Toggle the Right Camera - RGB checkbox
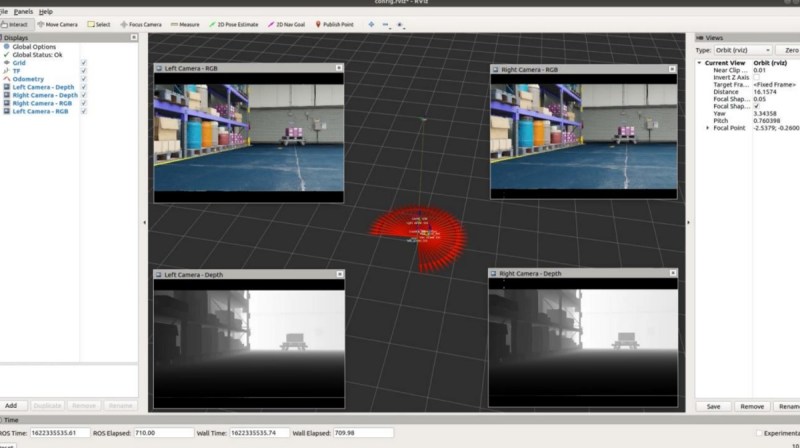 click(x=84, y=103)
